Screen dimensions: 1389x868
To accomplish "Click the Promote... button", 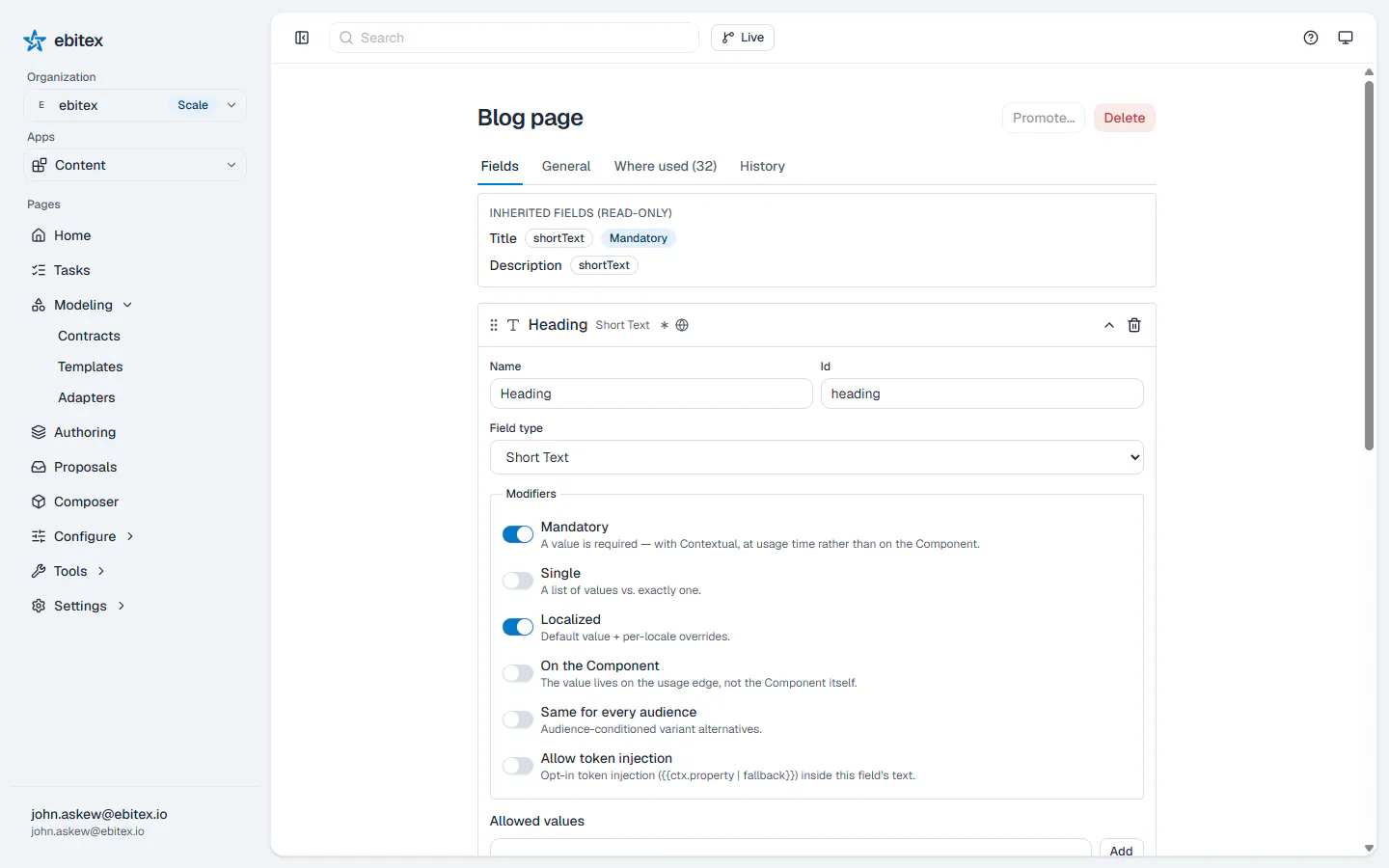I will 1044,118.
